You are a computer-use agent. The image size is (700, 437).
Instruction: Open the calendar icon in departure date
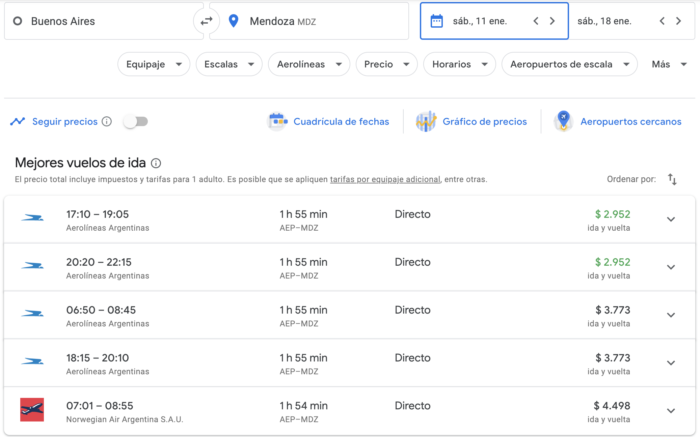pos(436,21)
